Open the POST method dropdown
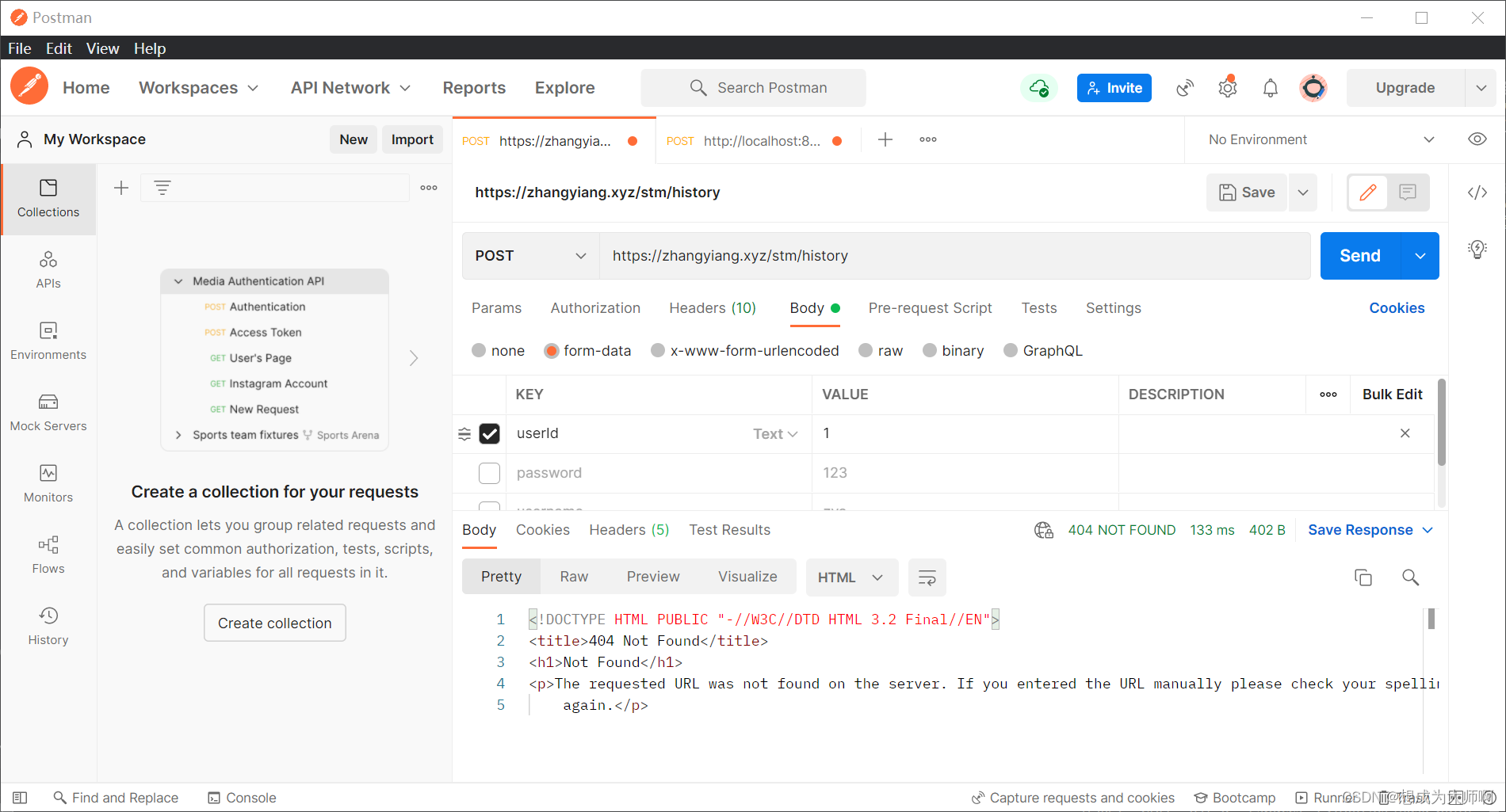This screenshot has width=1506, height=812. tap(531, 256)
